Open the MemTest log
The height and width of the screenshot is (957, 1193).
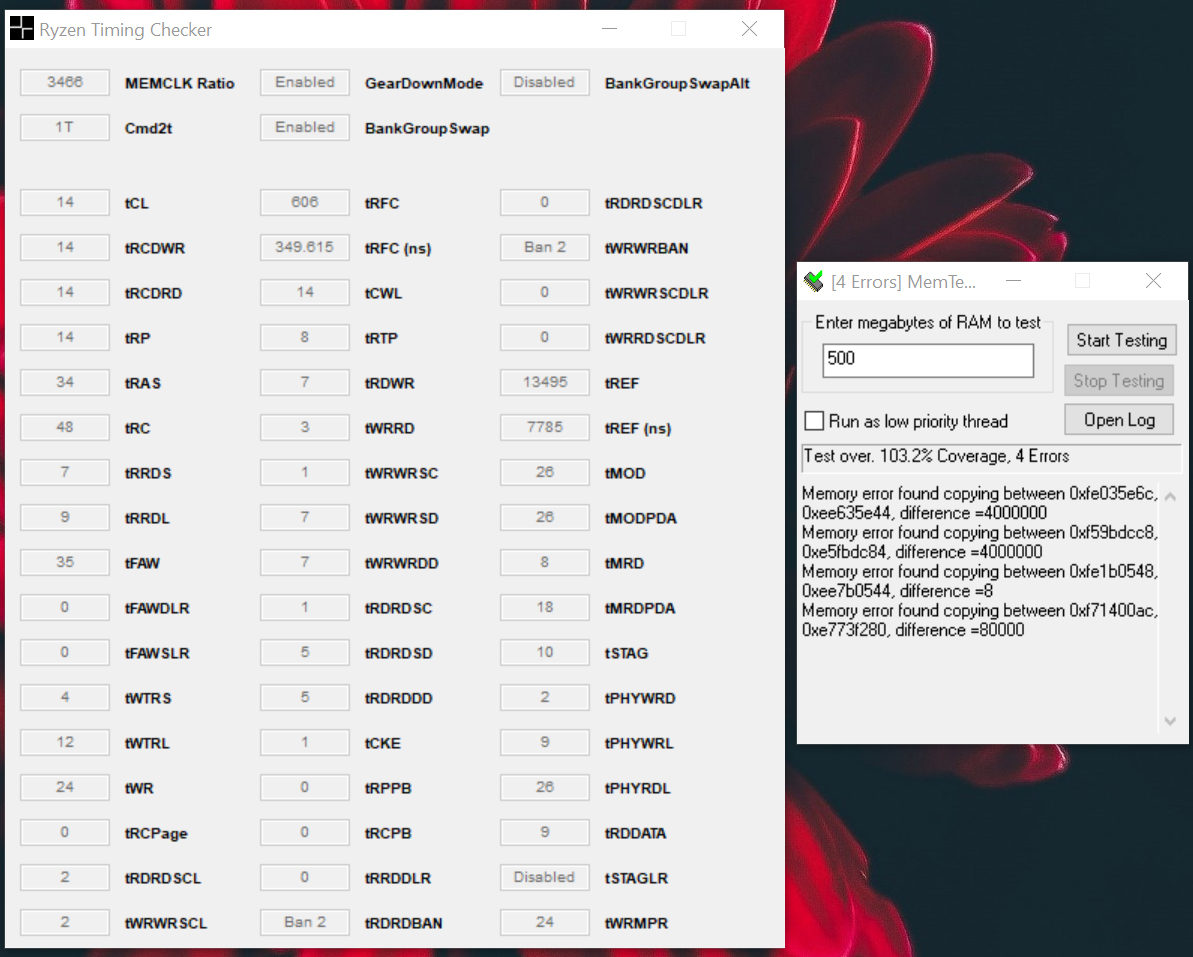1118,420
